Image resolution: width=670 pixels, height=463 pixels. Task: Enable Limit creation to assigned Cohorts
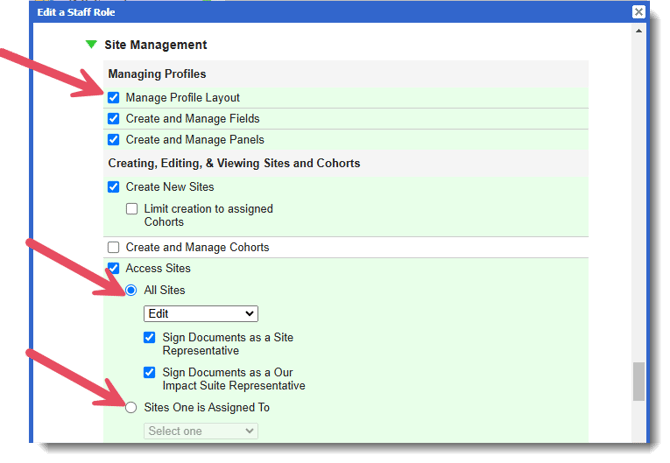coord(132,209)
